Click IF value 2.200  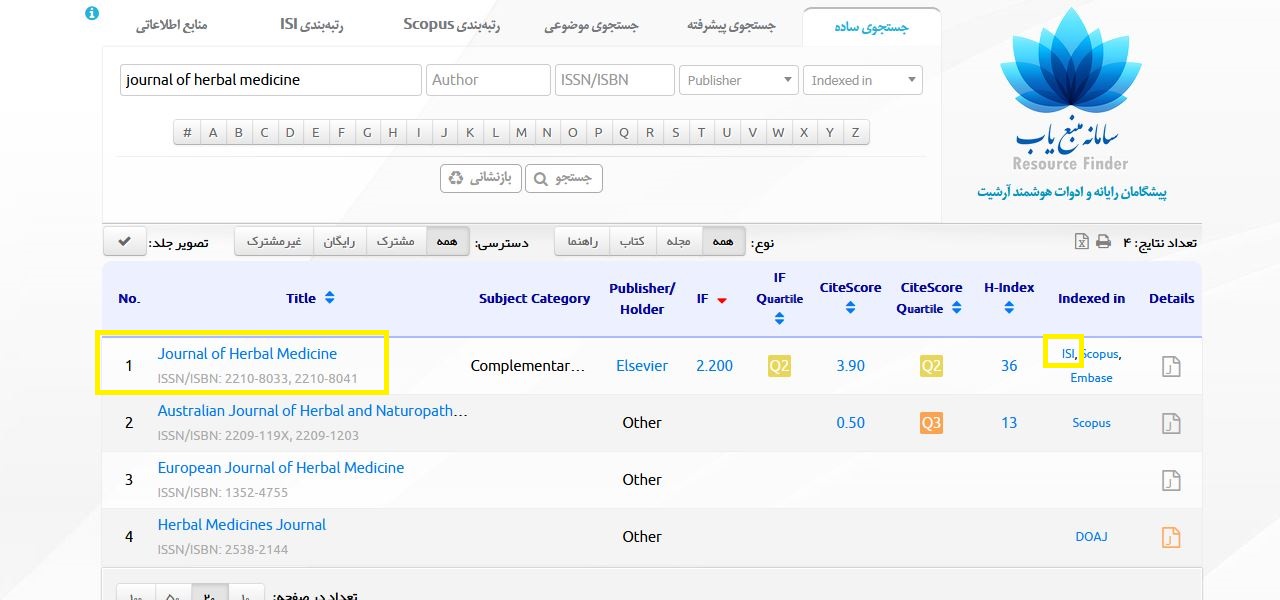pos(714,366)
